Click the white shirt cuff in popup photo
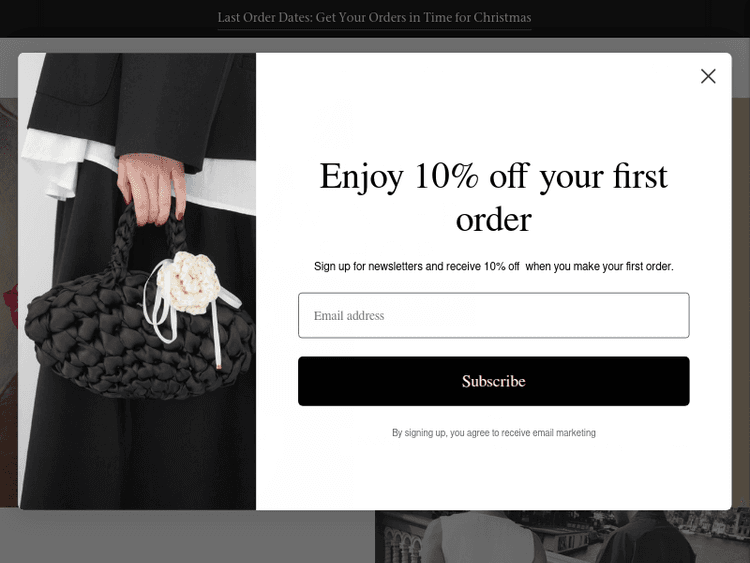The height and width of the screenshot is (563, 750). tap(50, 165)
